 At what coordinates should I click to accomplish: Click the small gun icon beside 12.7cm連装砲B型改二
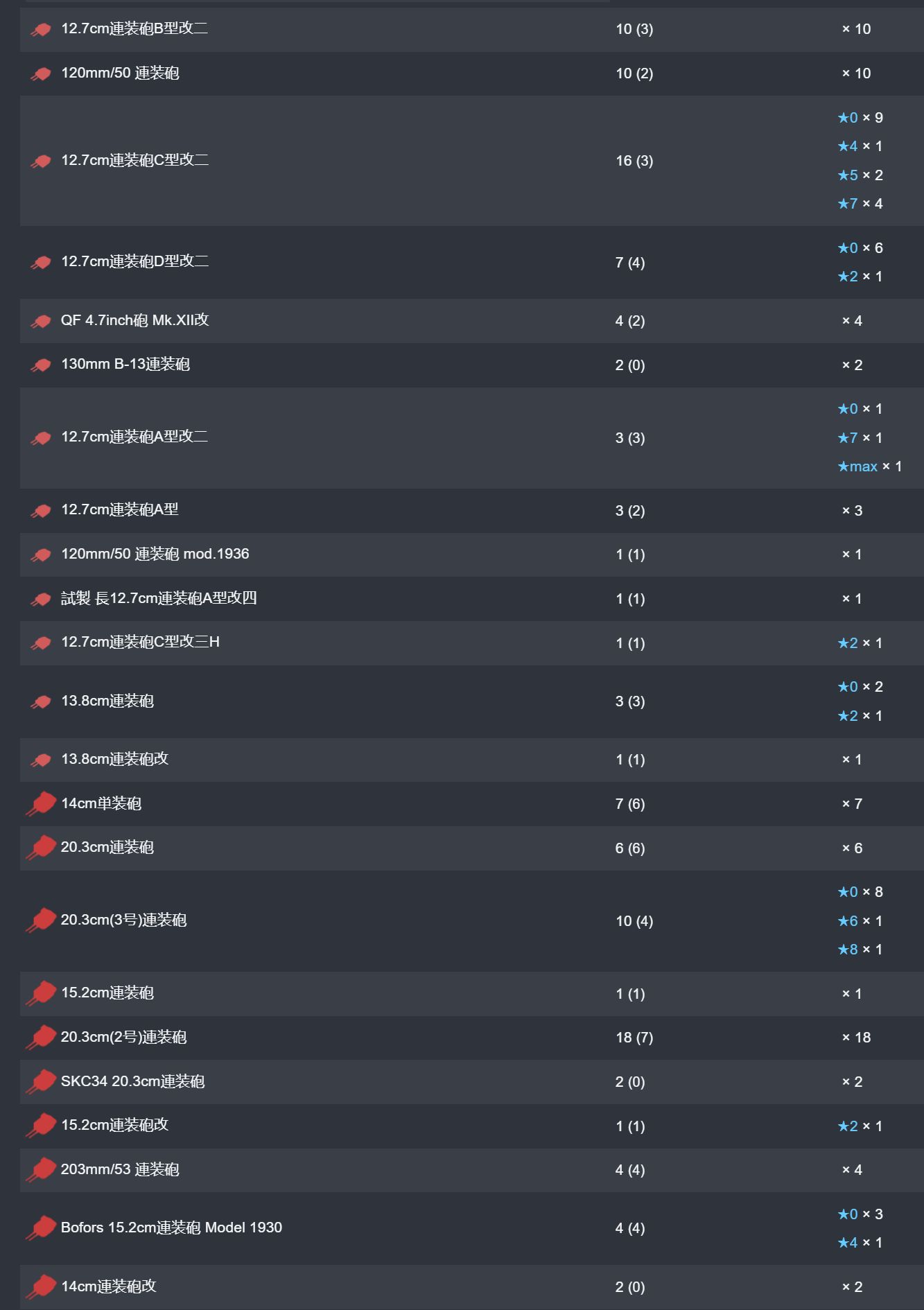[41, 30]
